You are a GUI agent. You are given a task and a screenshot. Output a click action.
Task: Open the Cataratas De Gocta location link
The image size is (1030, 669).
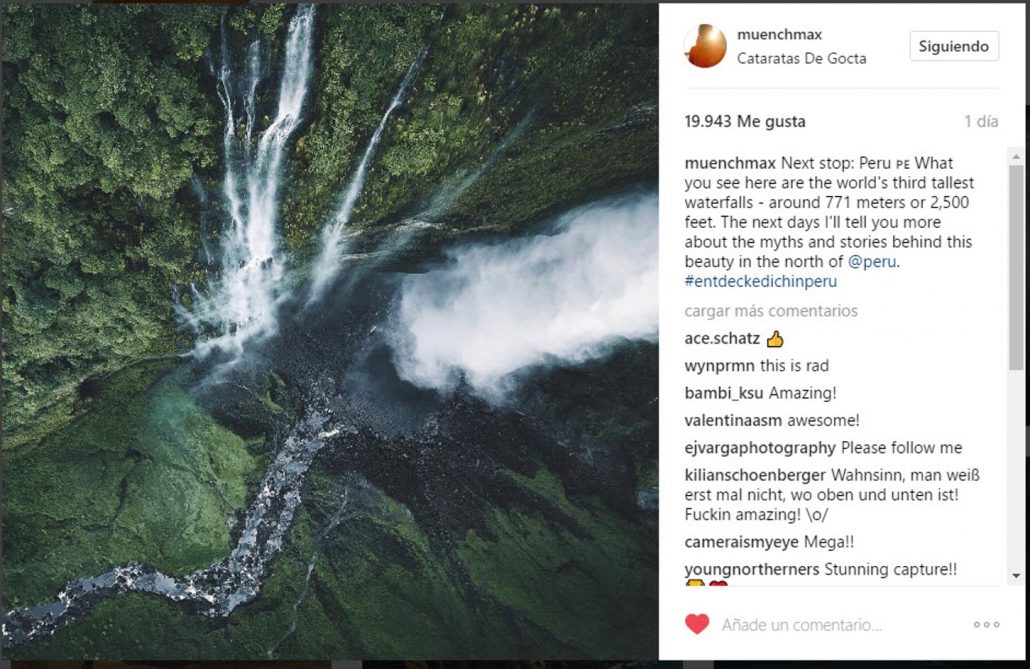click(x=801, y=58)
